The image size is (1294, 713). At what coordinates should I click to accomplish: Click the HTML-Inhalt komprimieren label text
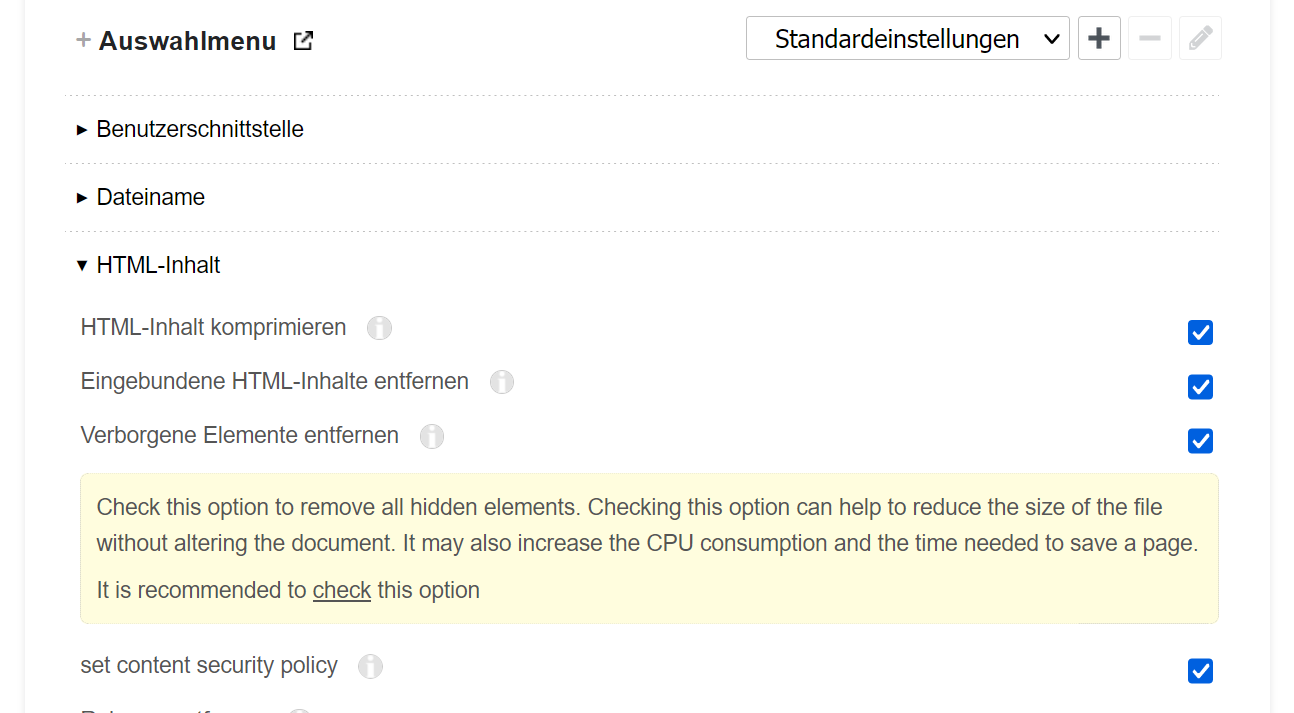pos(213,327)
